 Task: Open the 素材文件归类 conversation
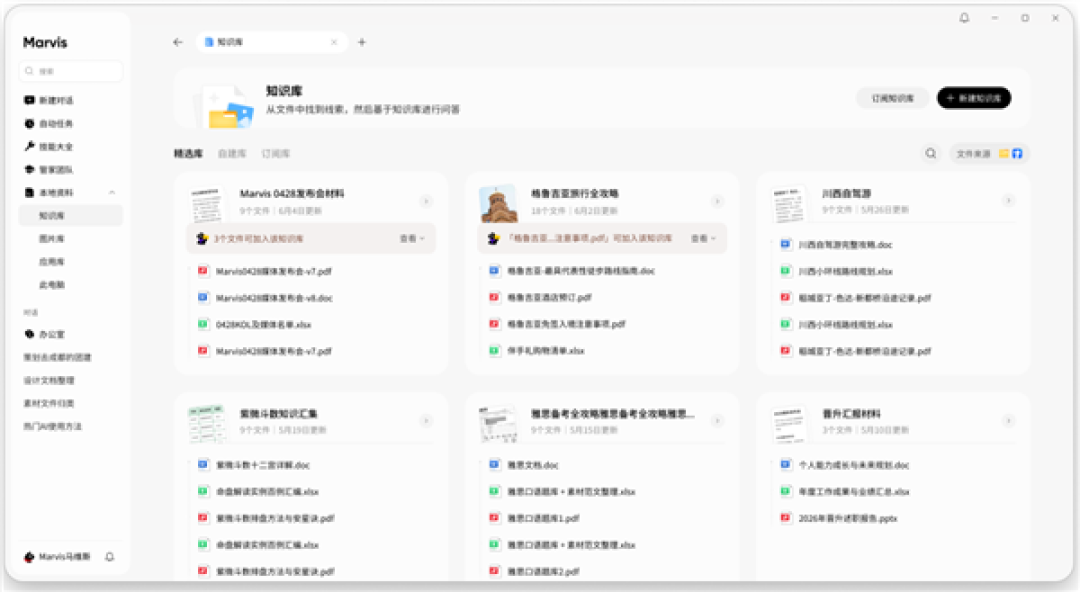click(x=49, y=403)
